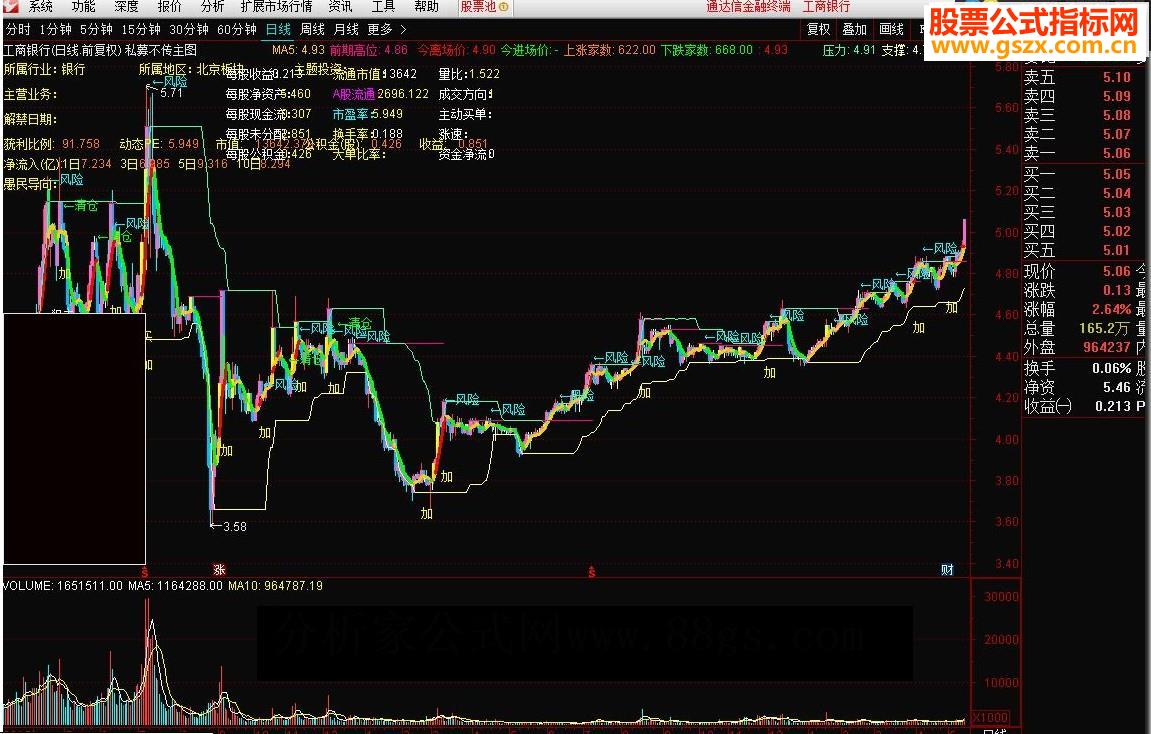
Task: Select the 买三 5.03 bid row
Action: click(x=1078, y=212)
